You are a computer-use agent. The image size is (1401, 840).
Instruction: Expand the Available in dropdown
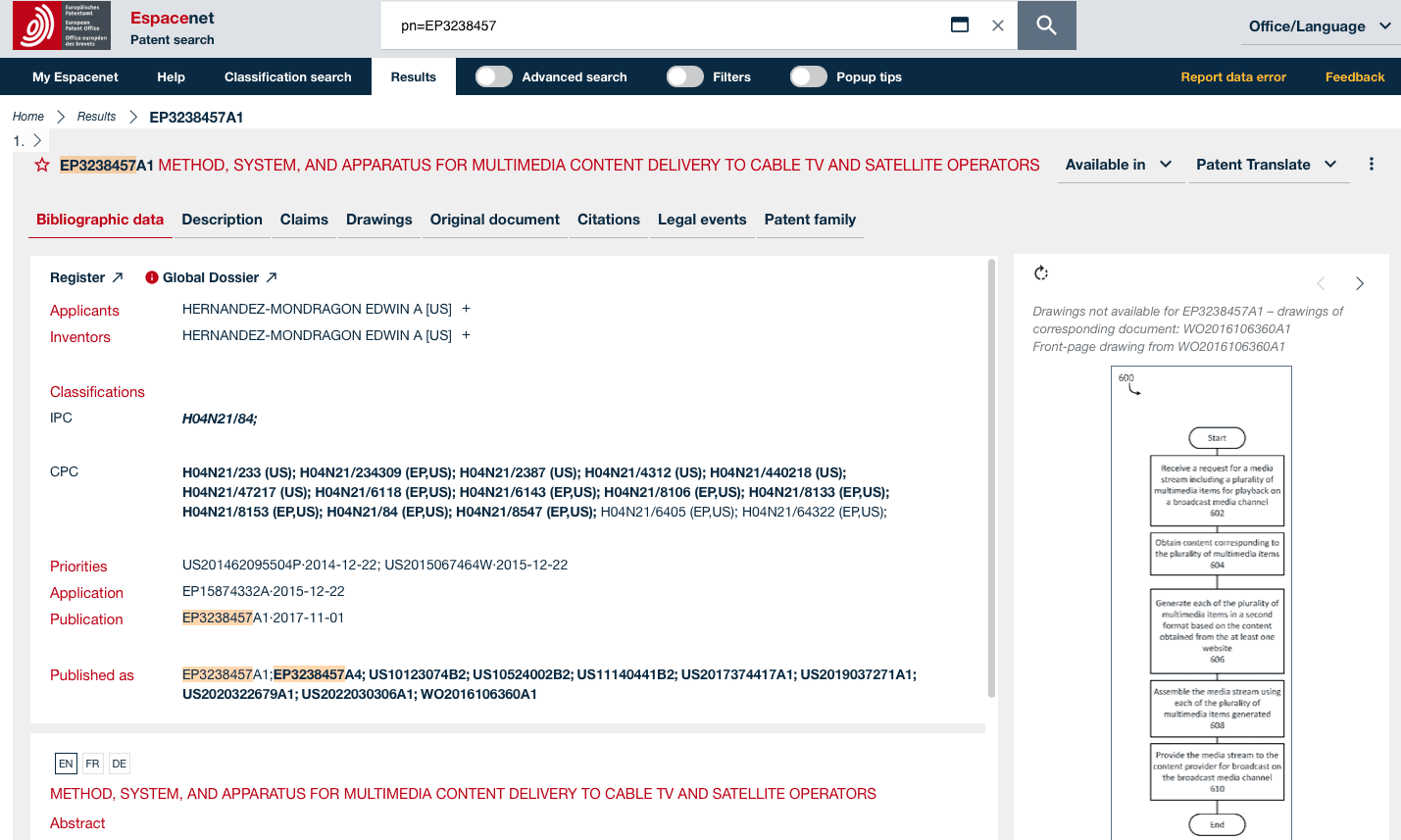pos(1120,165)
